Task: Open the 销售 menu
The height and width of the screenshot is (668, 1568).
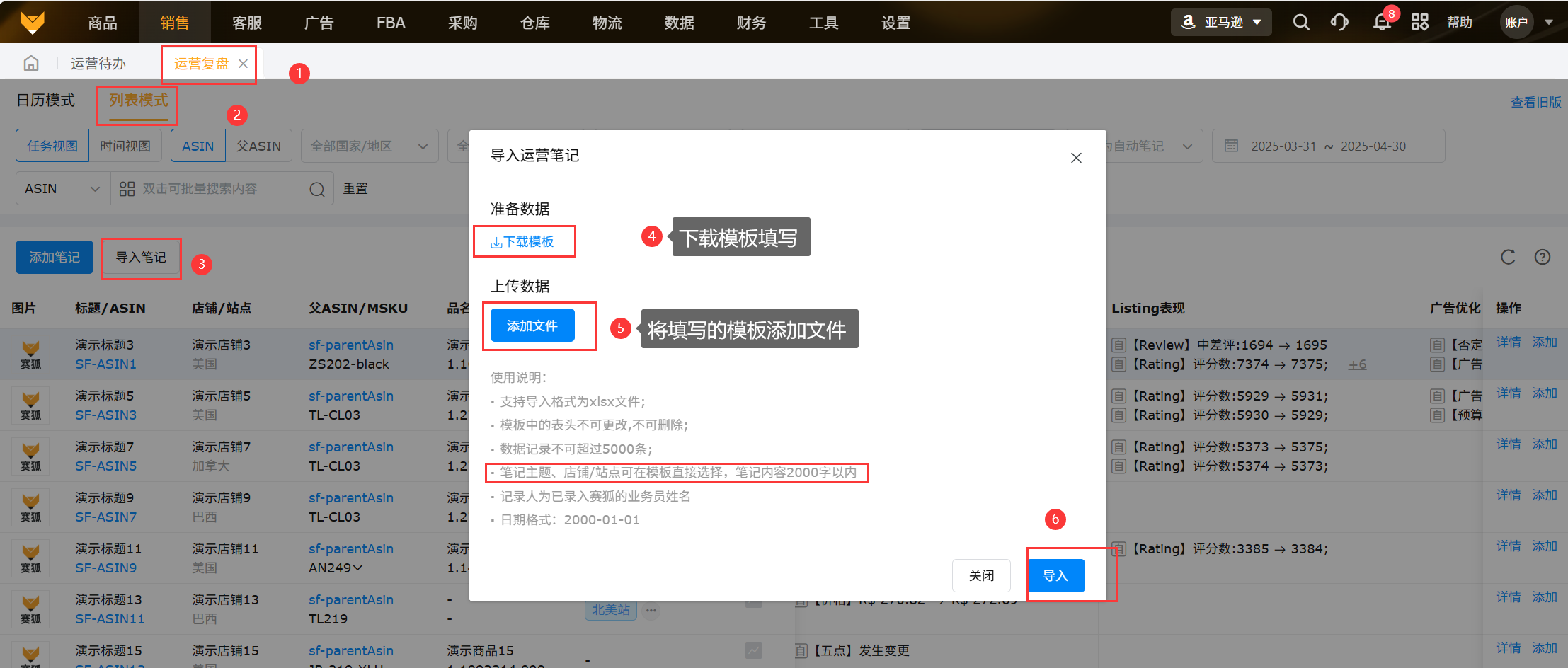Action: [x=175, y=23]
